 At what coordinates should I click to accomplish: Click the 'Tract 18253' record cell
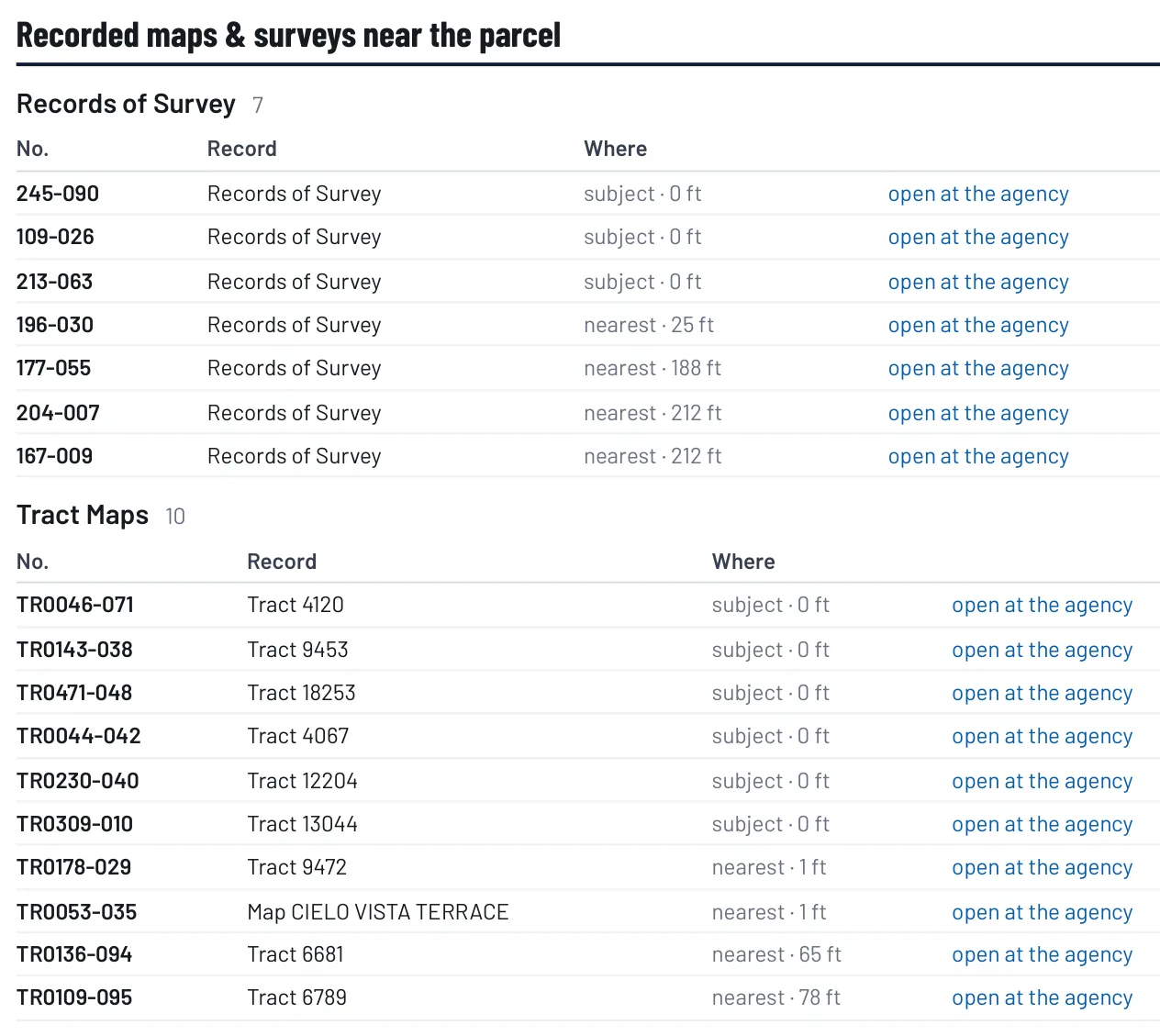pos(301,693)
